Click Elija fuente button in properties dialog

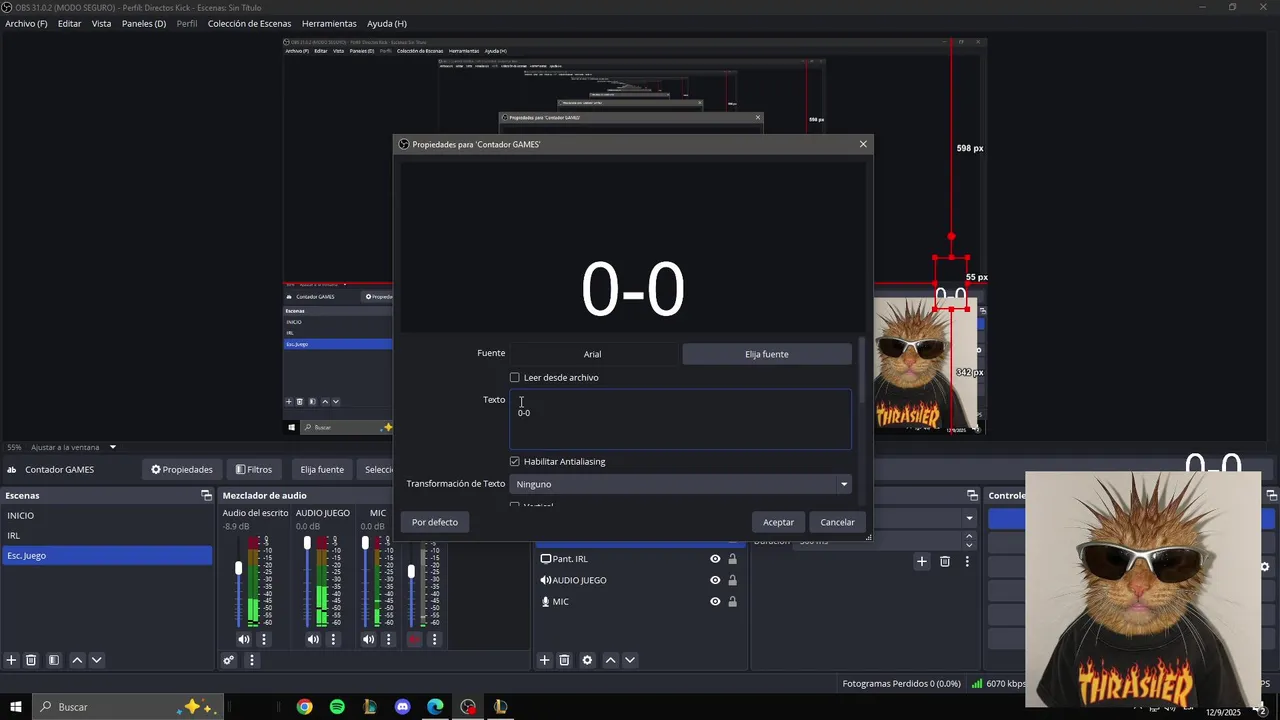click(x=767, y=354)
